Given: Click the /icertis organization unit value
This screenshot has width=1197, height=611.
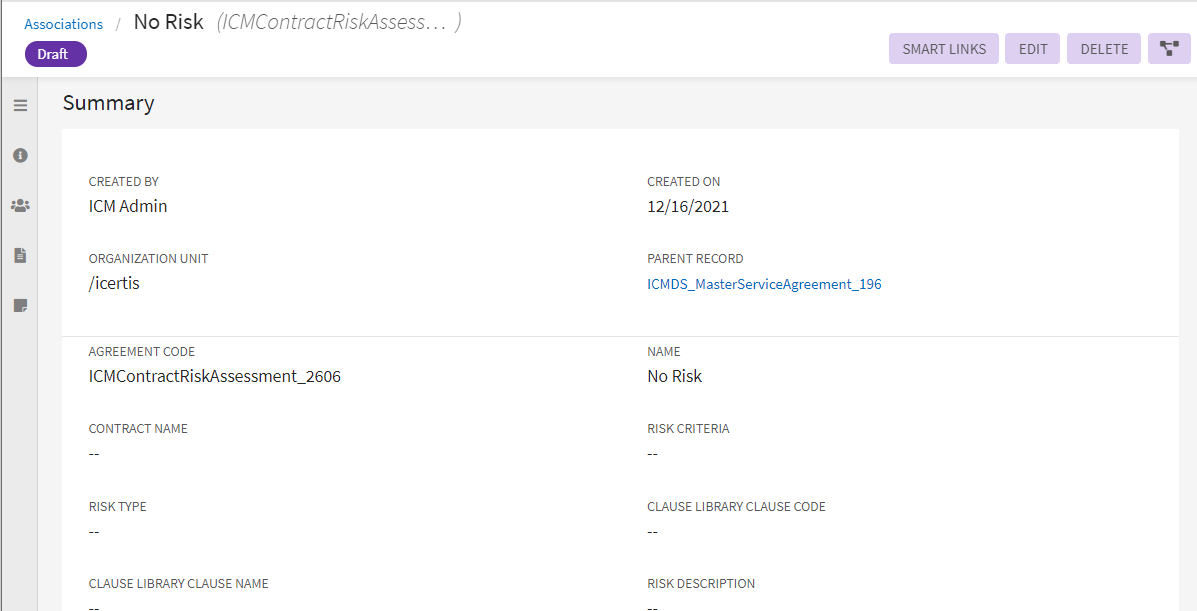Looking at the screenshot, I should coord(114,283).
